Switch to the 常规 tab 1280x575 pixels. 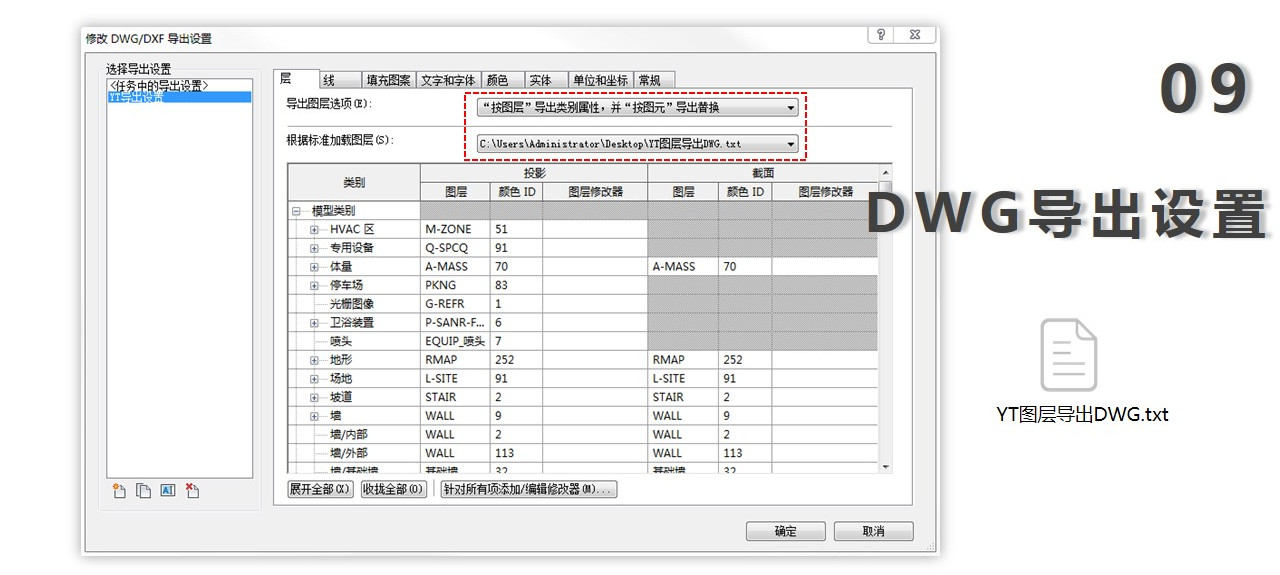click(654, 80)
